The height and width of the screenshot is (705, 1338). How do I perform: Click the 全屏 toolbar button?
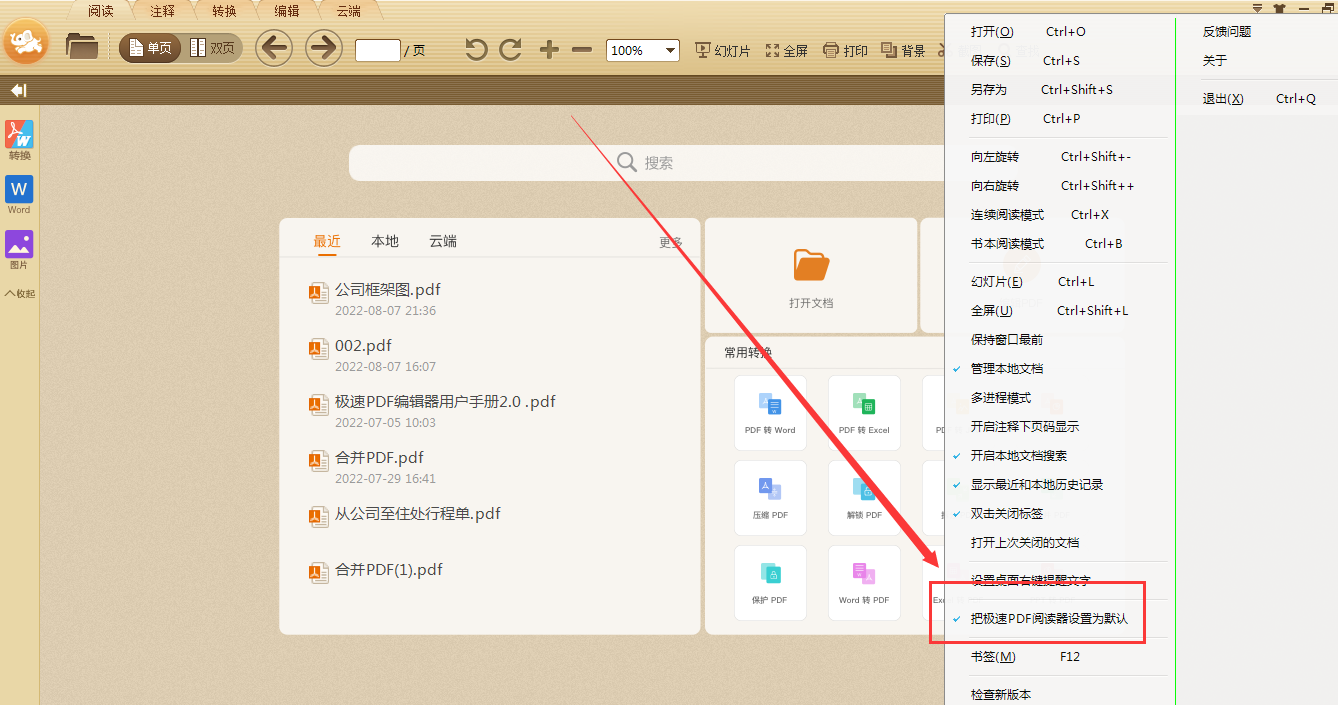point(786,50)
